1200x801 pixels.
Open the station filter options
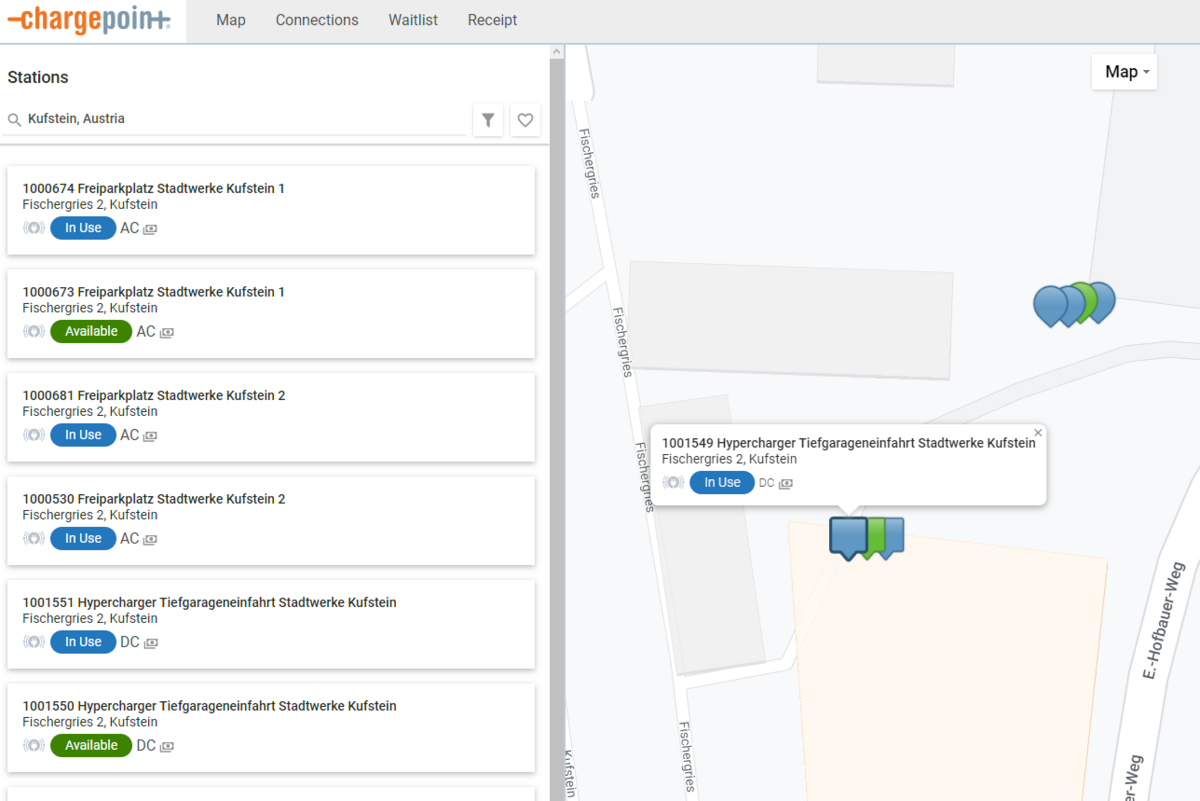pos(488,120)
